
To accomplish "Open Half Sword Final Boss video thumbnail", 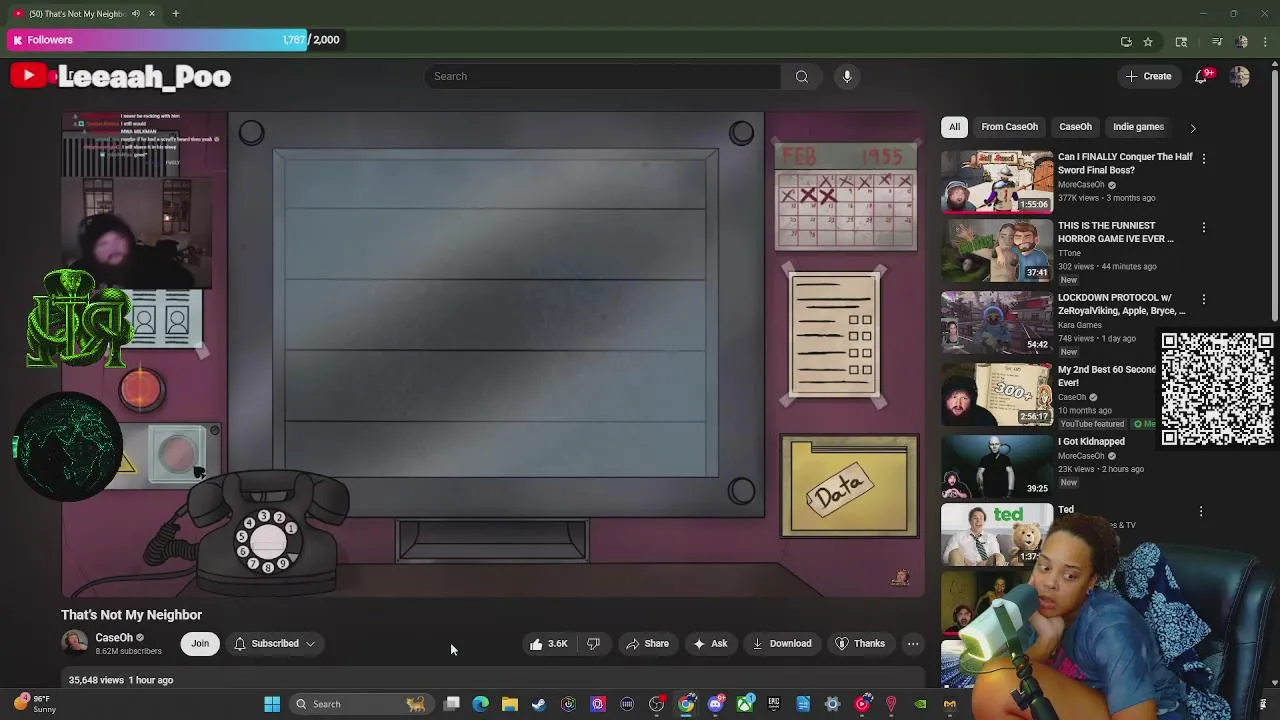I will 997,181.
